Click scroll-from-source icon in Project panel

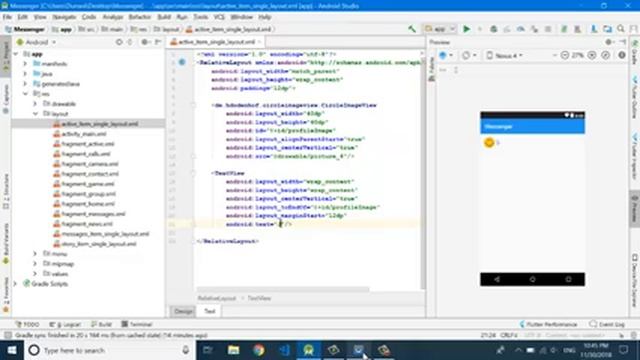point(119,42)
